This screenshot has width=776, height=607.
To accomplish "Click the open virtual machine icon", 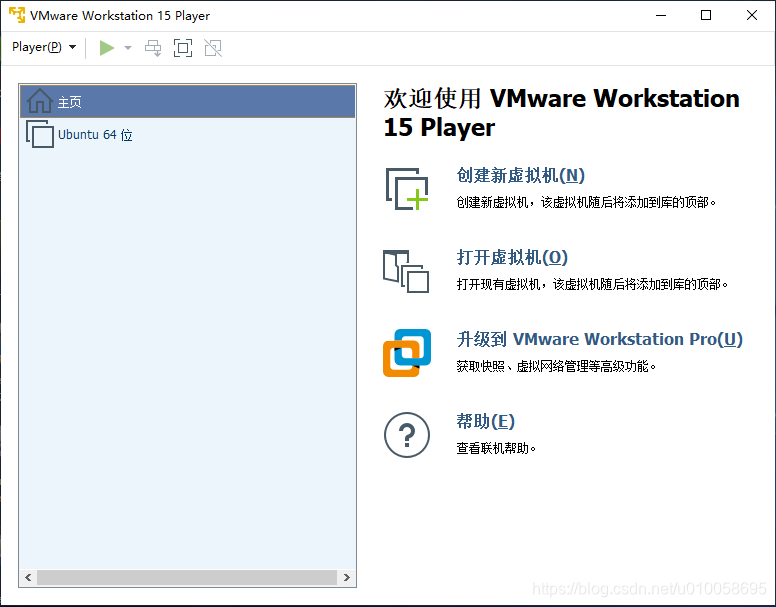I will coord(406,271).
